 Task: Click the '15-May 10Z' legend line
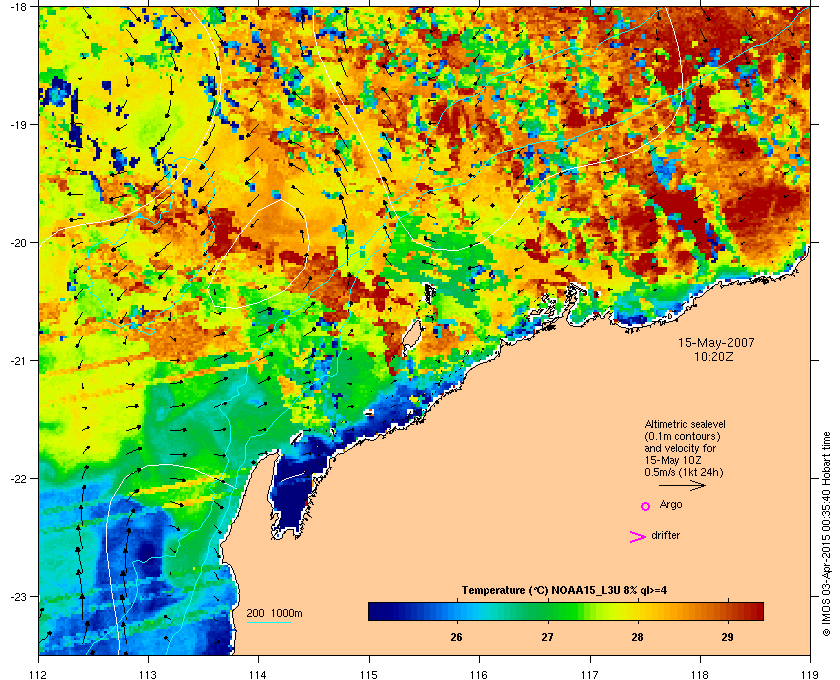coord(673,460)
